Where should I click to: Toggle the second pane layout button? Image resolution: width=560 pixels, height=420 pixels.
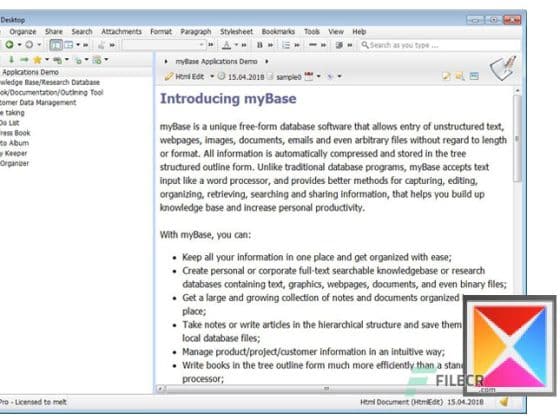pyautogui.click(x=68, y=45)
